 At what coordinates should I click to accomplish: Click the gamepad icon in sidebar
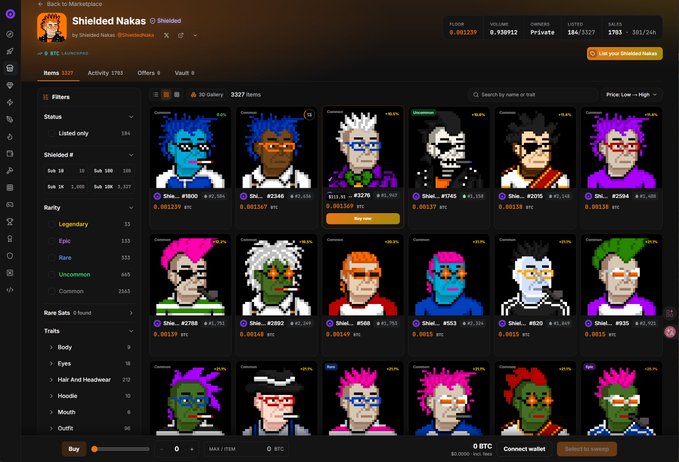coord(10,204)
